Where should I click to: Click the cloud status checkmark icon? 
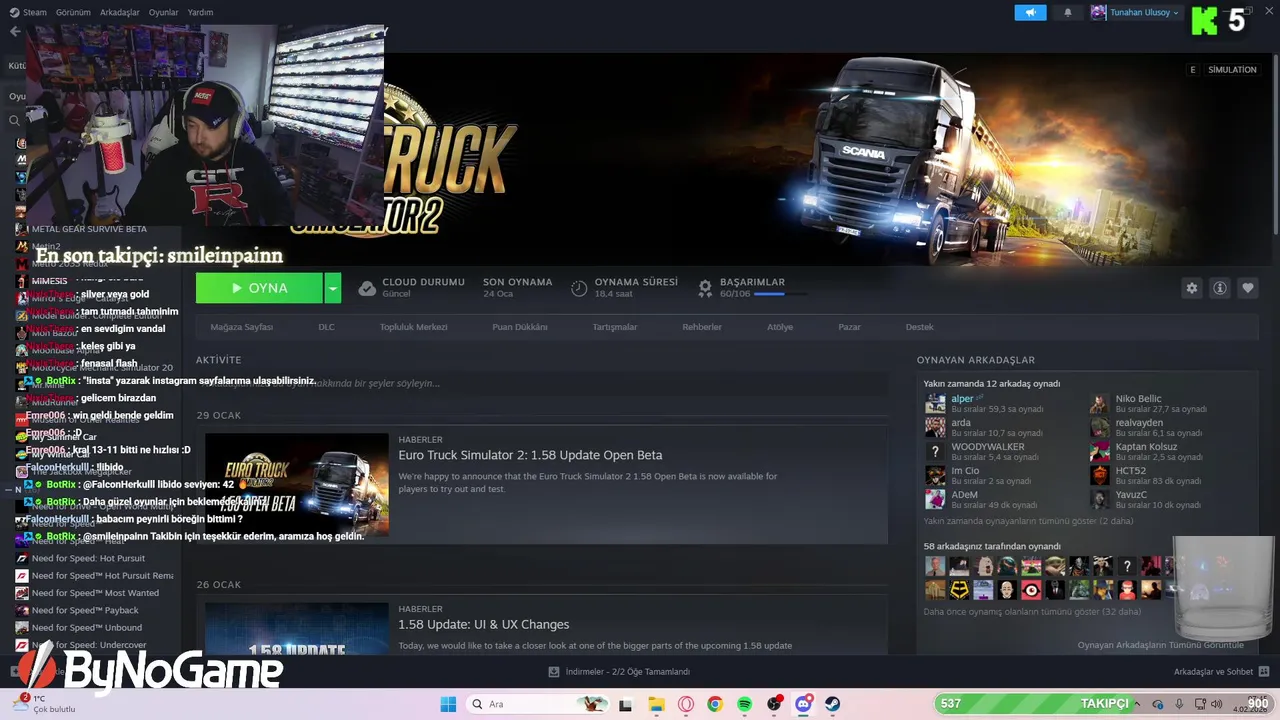(x=367, y=288)
